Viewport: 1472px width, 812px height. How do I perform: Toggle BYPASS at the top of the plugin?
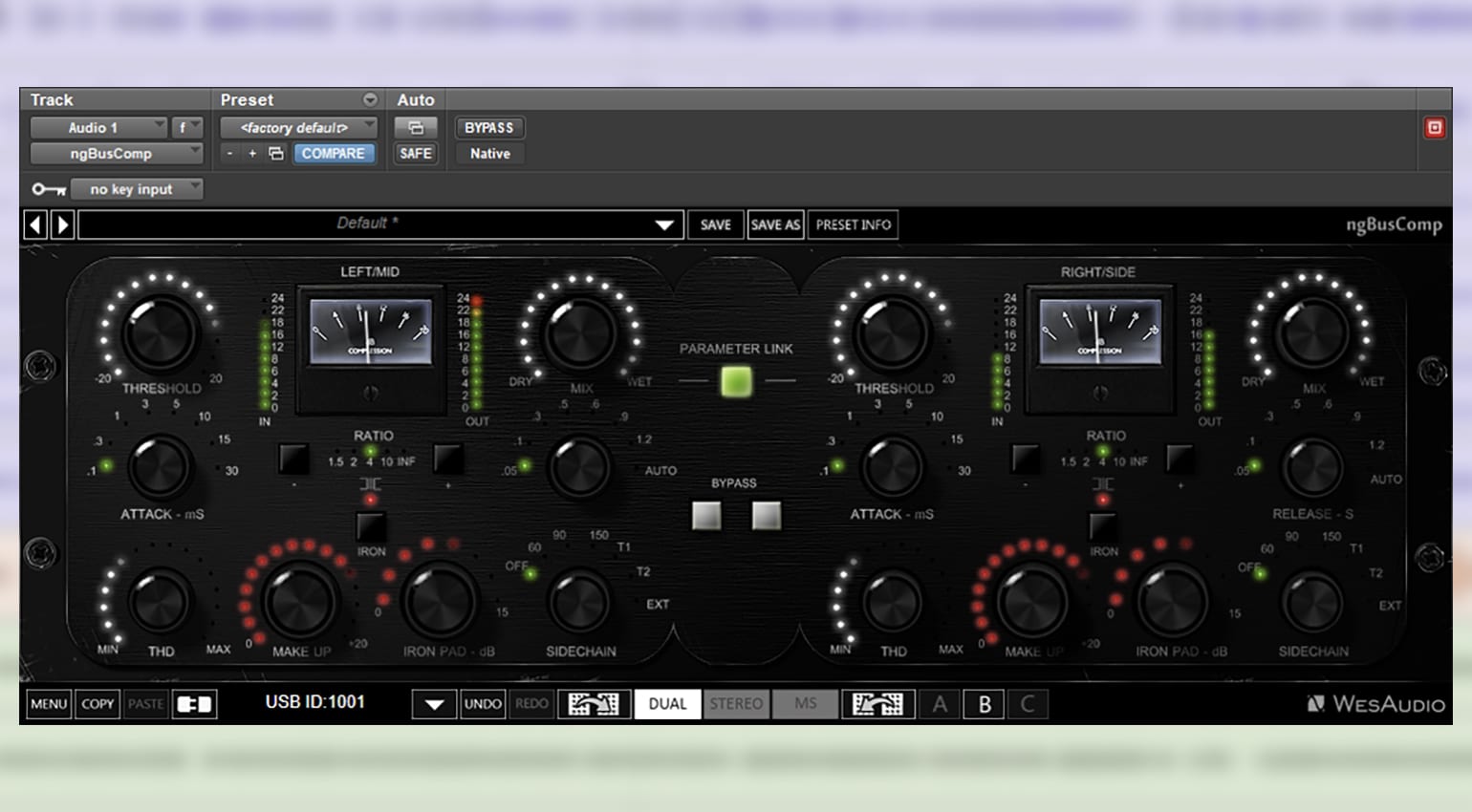[488, 127]
